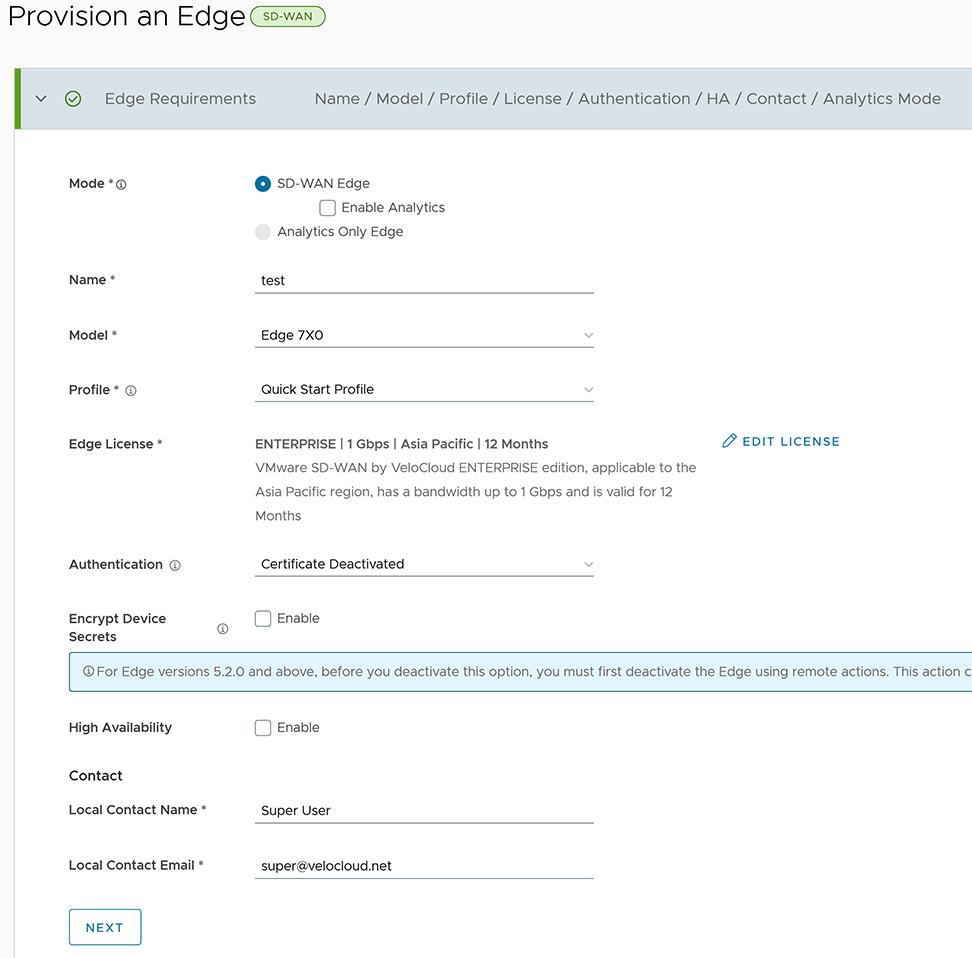Click the SD-WAN badge next to page title
Screen dimensions: 972x958
(287, 16)
